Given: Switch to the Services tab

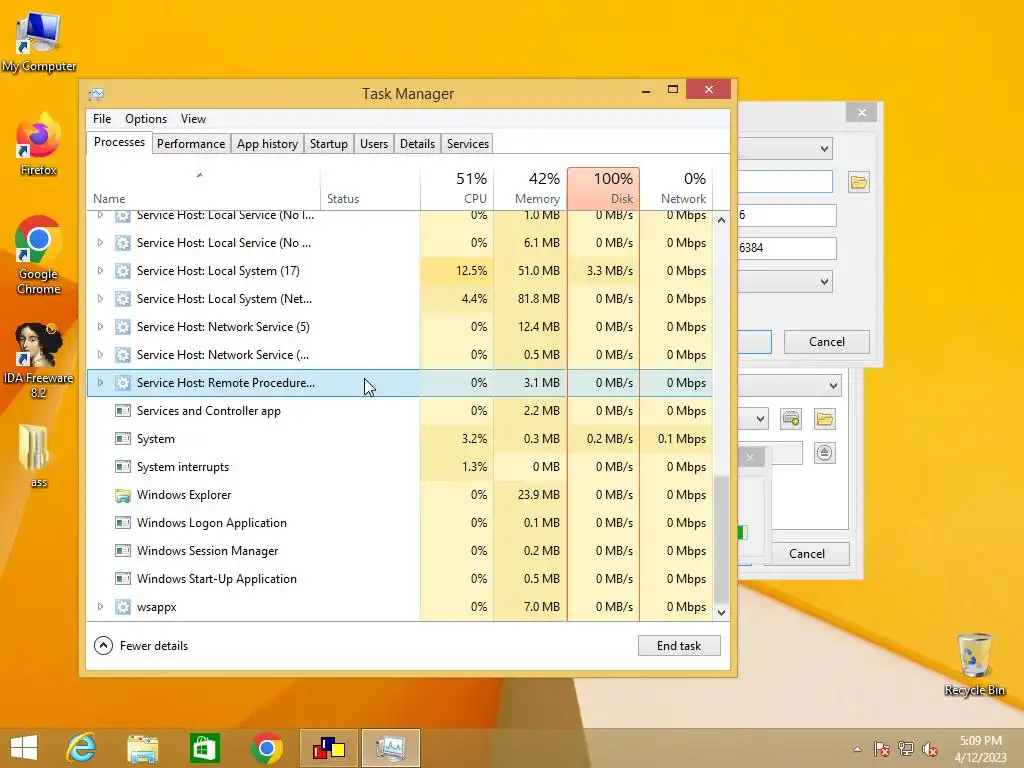Looking at the screenshot, I should point(468,144).
